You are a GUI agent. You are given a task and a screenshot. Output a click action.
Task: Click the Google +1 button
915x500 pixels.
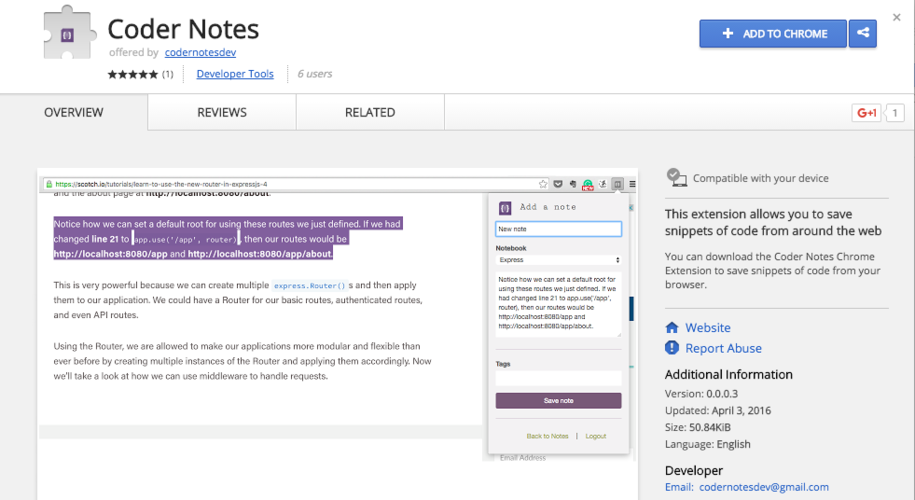point(866,113)
